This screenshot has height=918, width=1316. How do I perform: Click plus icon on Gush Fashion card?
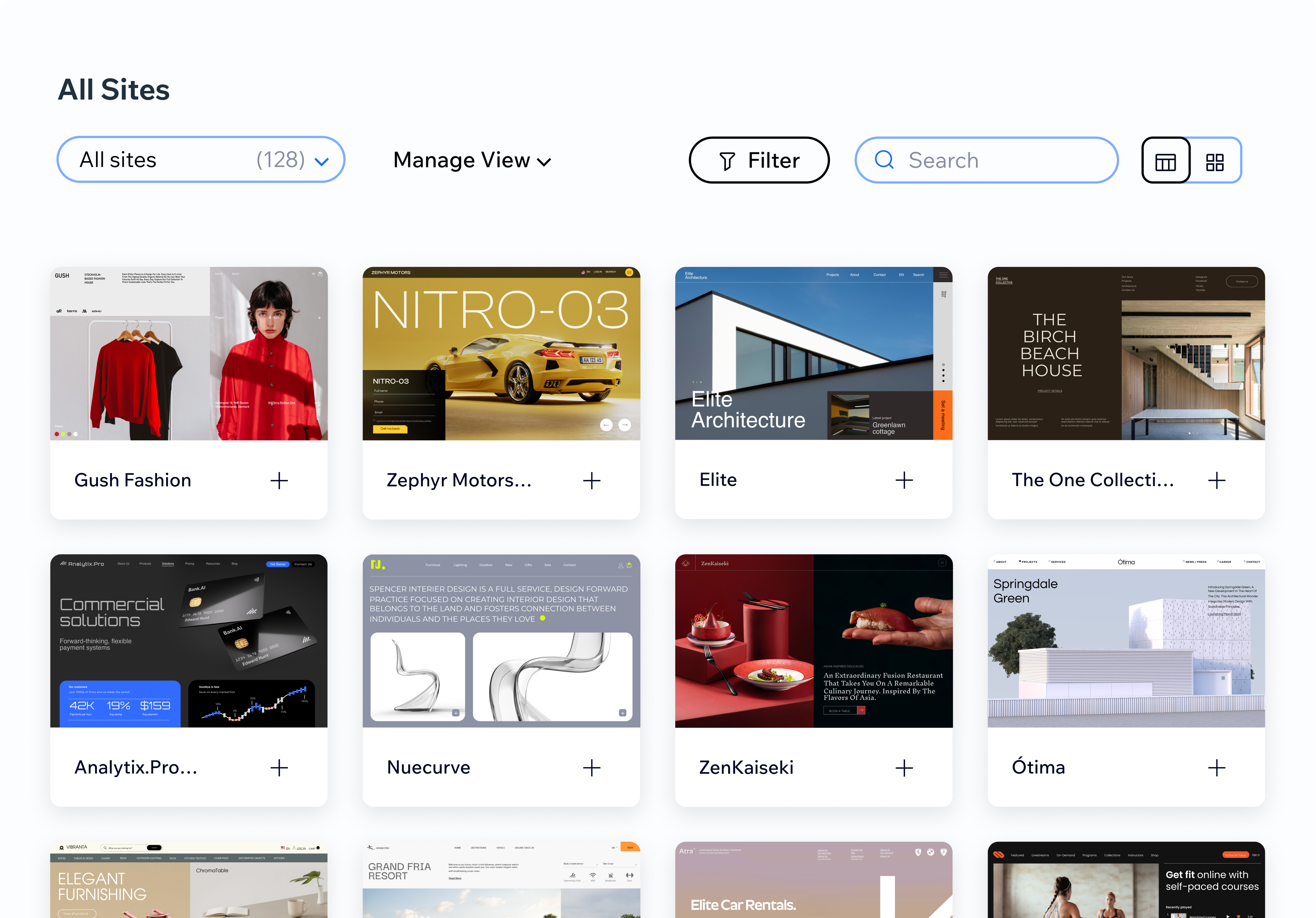pyautogui.click(x=279, y=480)
